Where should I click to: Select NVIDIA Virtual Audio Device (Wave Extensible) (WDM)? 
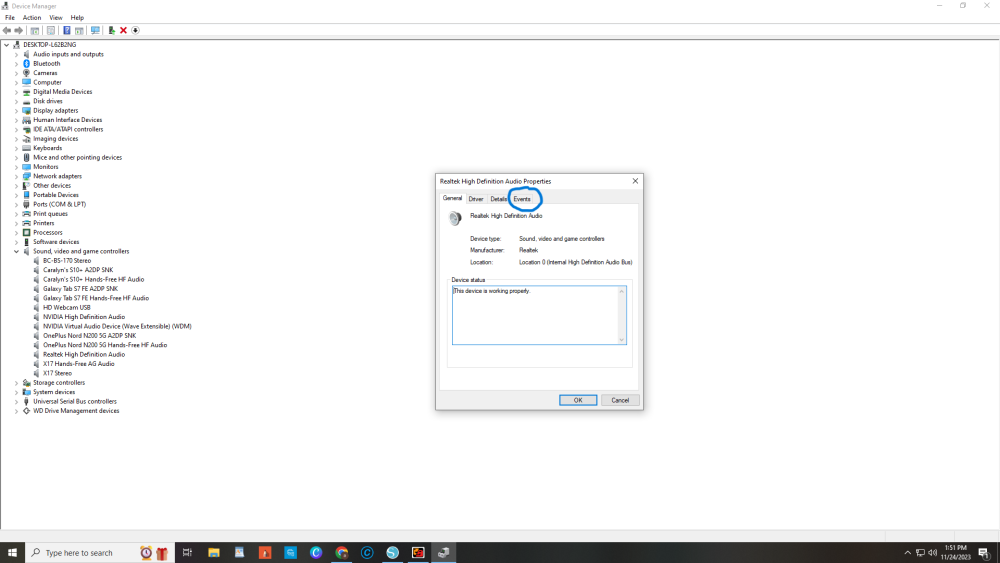[x=117, y=326]
